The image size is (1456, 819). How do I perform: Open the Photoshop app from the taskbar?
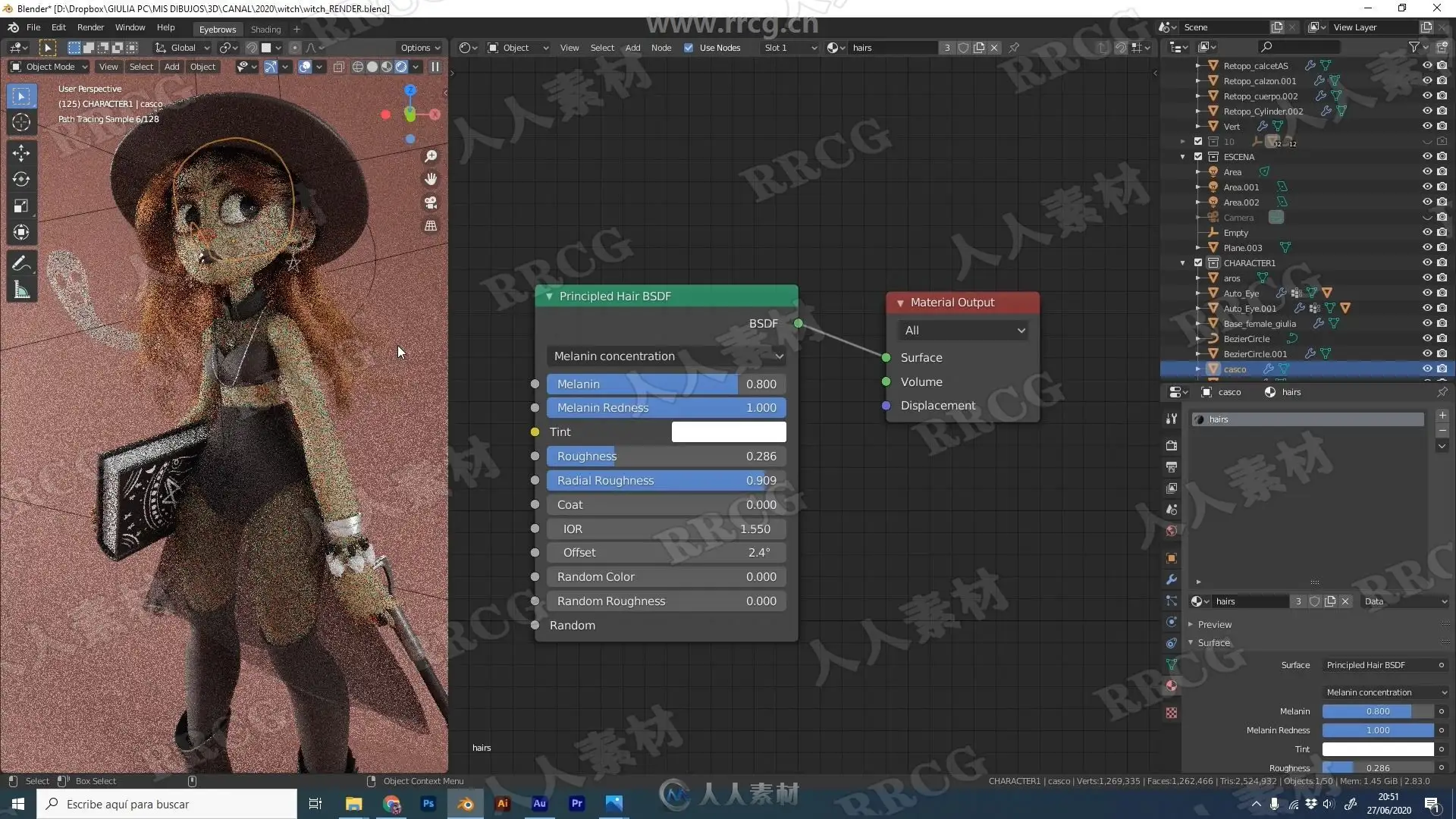[x=428, y=804]
